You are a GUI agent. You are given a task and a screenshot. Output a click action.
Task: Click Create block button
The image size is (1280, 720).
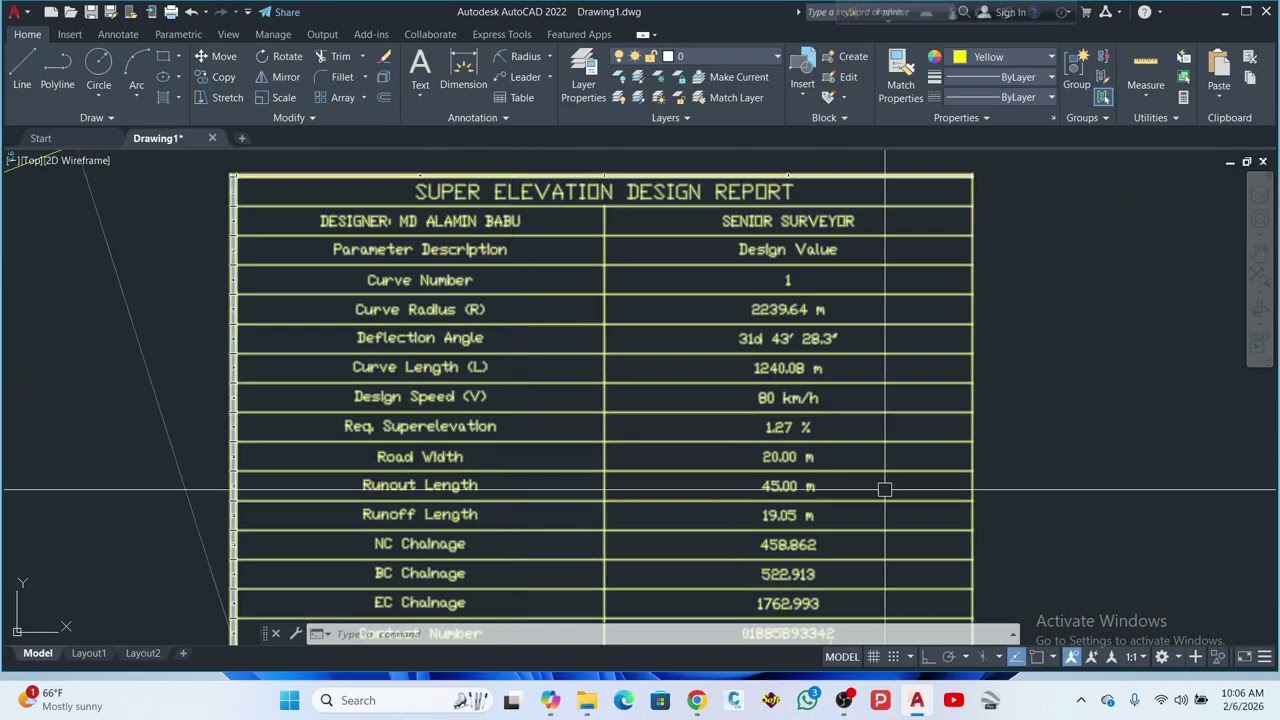tap(844, 57)
